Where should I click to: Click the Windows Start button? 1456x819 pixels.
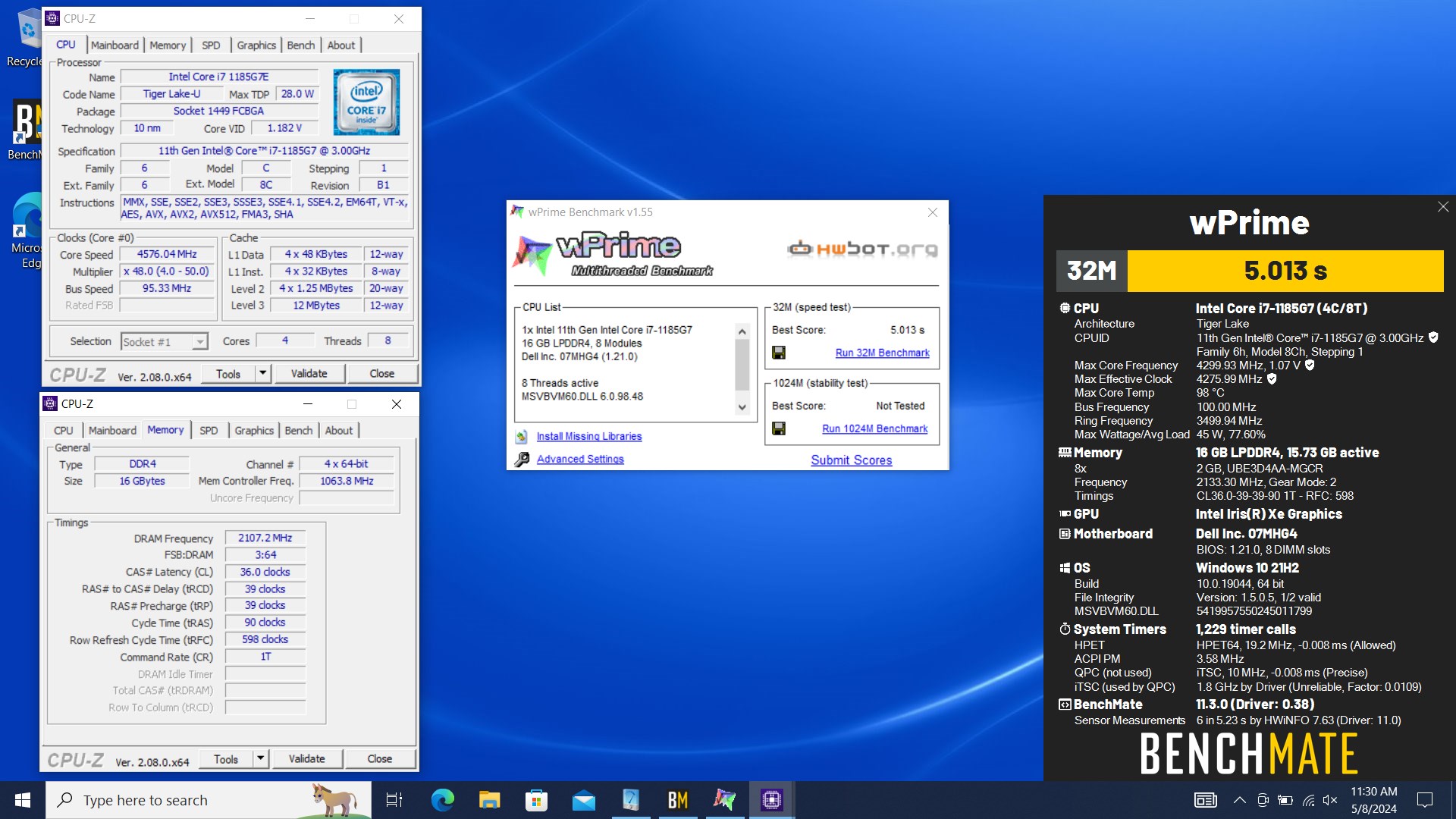pyautogui.click(x=23, y=800)
